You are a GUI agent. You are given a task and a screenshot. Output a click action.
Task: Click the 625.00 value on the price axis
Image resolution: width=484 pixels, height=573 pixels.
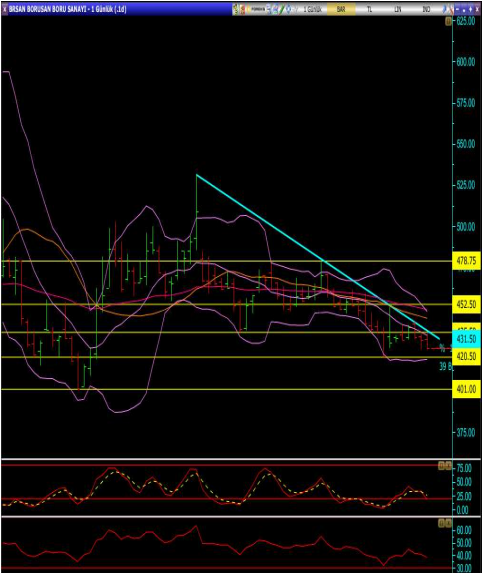point(466,21)
